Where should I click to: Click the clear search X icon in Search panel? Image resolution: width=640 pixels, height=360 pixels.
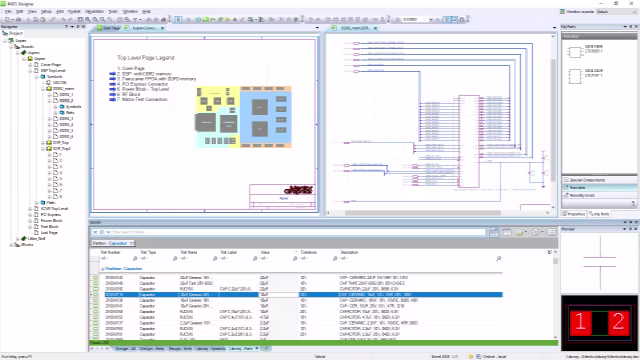(95, 232)
